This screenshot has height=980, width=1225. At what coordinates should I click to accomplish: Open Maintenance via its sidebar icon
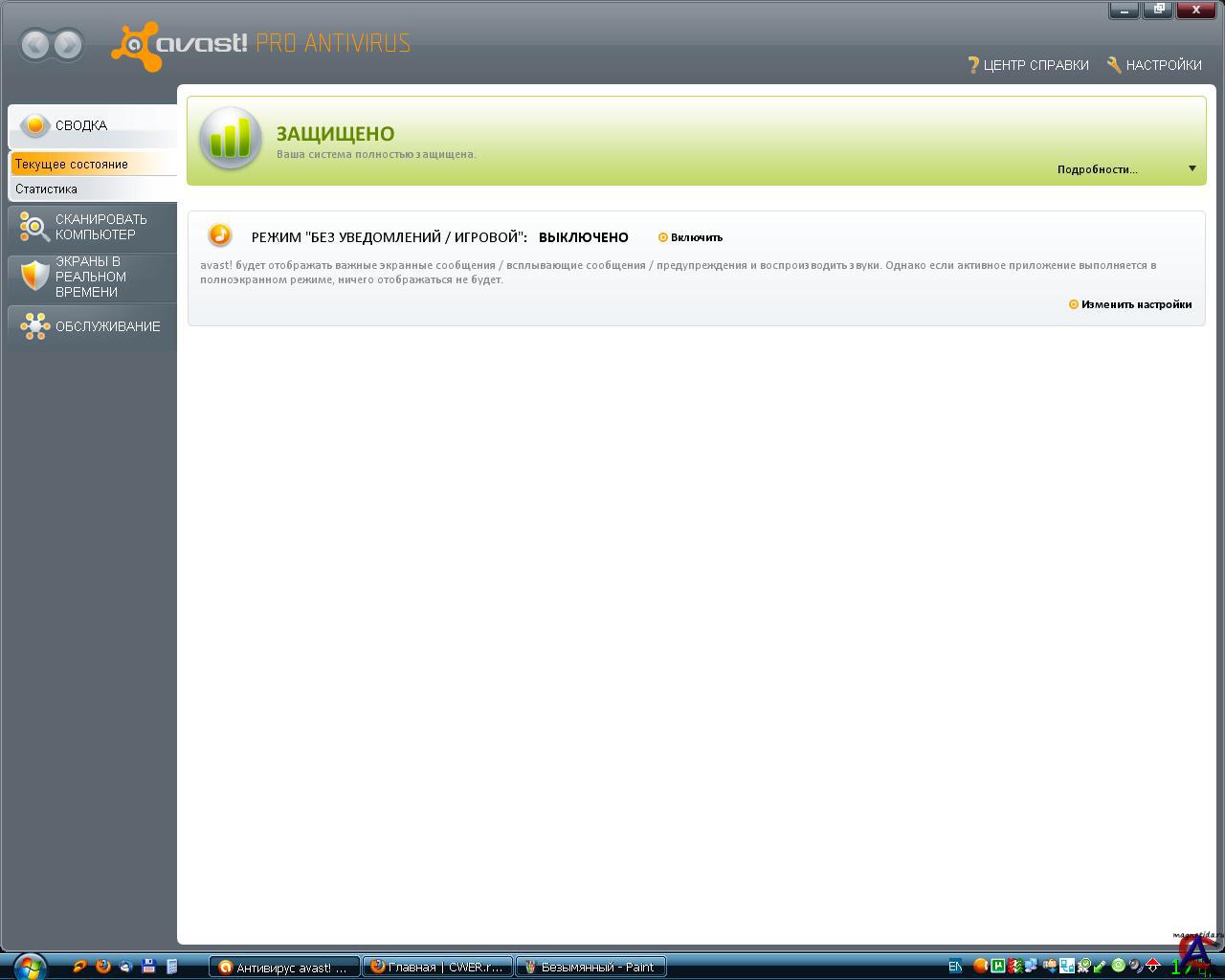(34, 326)
